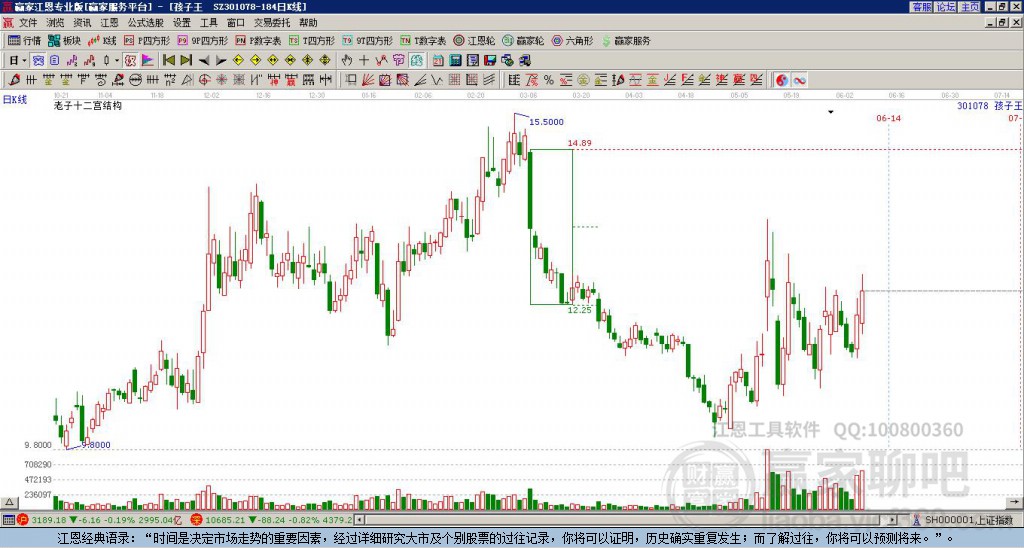The width and height of the screenshot is (1024, 548).
Task: Open the 交易委托 menu
Action: click(x=272, y=23)
